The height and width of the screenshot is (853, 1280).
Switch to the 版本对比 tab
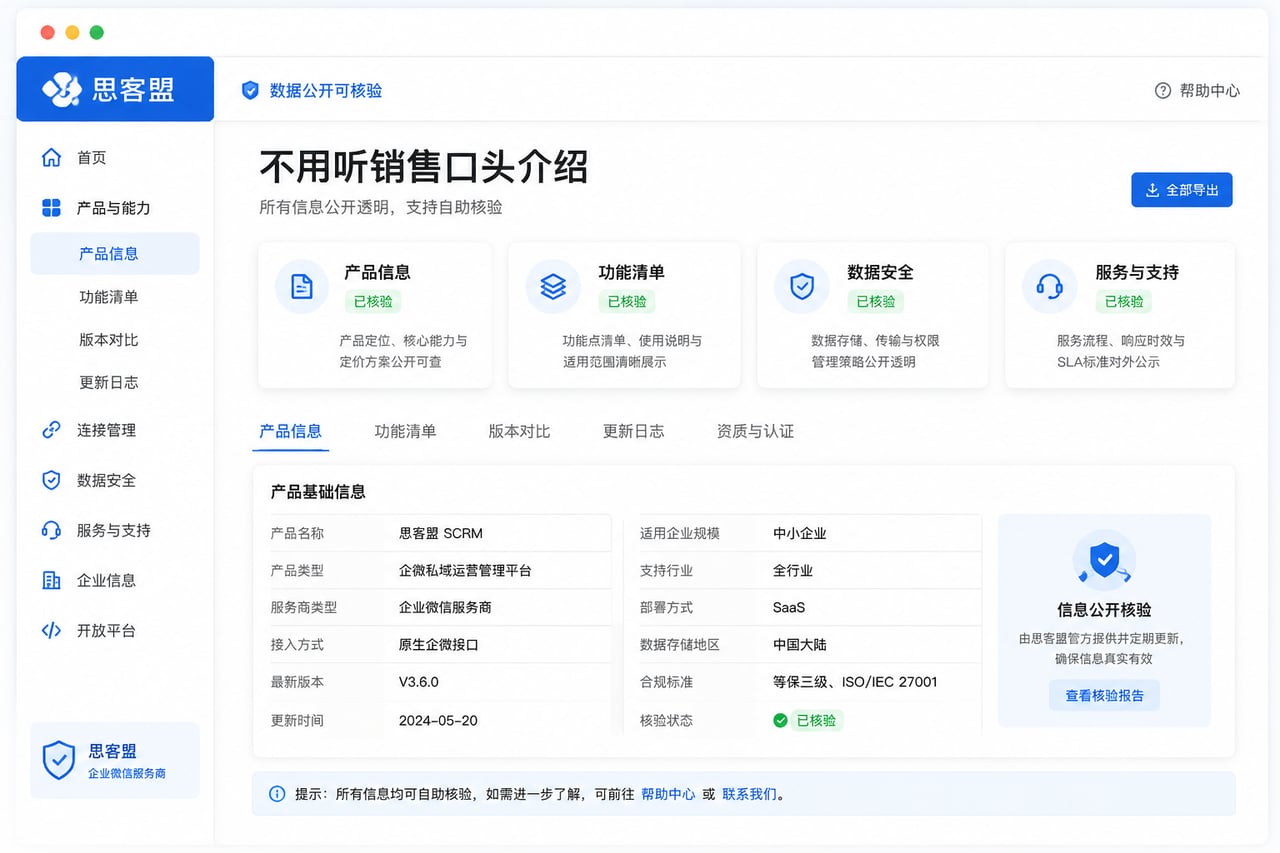519,431
